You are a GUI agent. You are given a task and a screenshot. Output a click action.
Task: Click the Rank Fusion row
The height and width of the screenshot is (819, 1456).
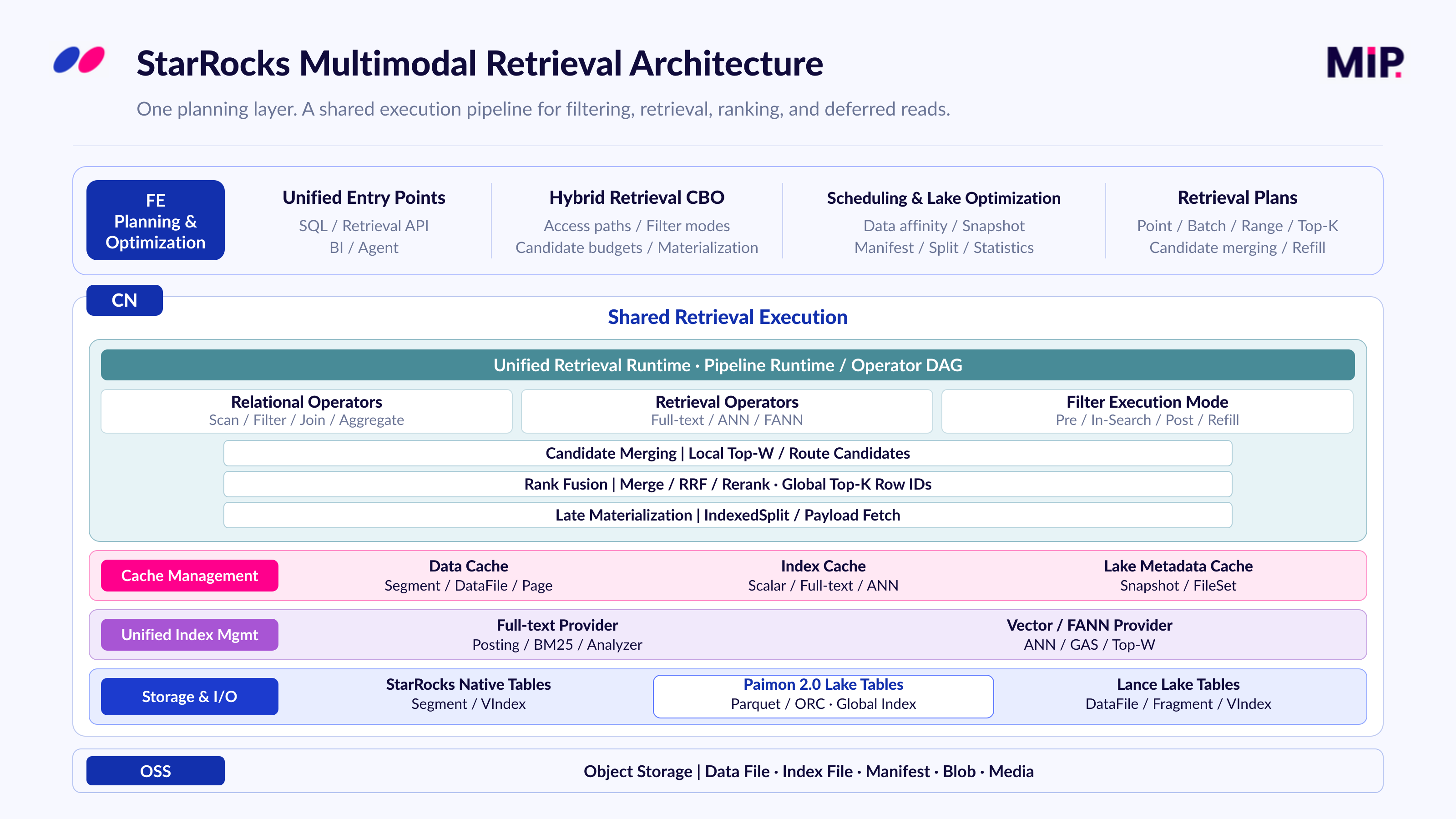[x=728, y=485]
